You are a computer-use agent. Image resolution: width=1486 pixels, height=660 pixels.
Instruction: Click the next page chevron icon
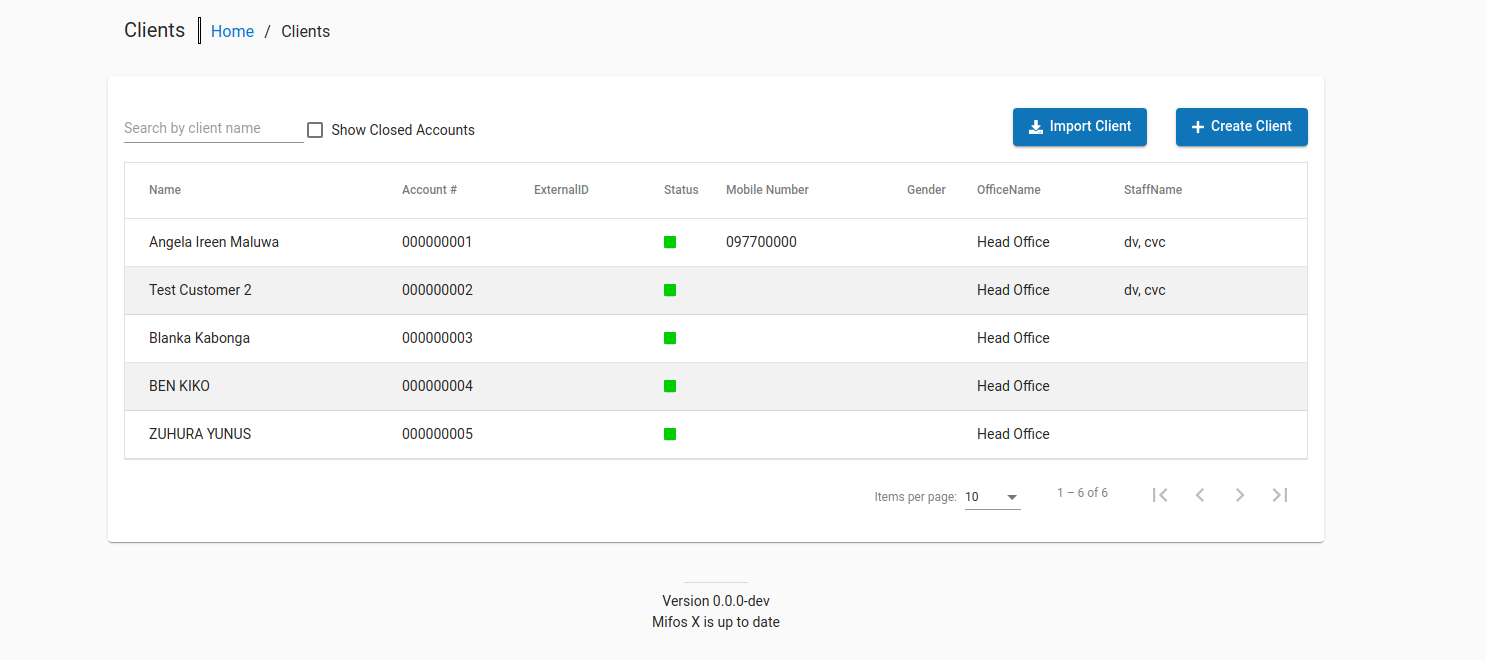tap(1240, 494)
